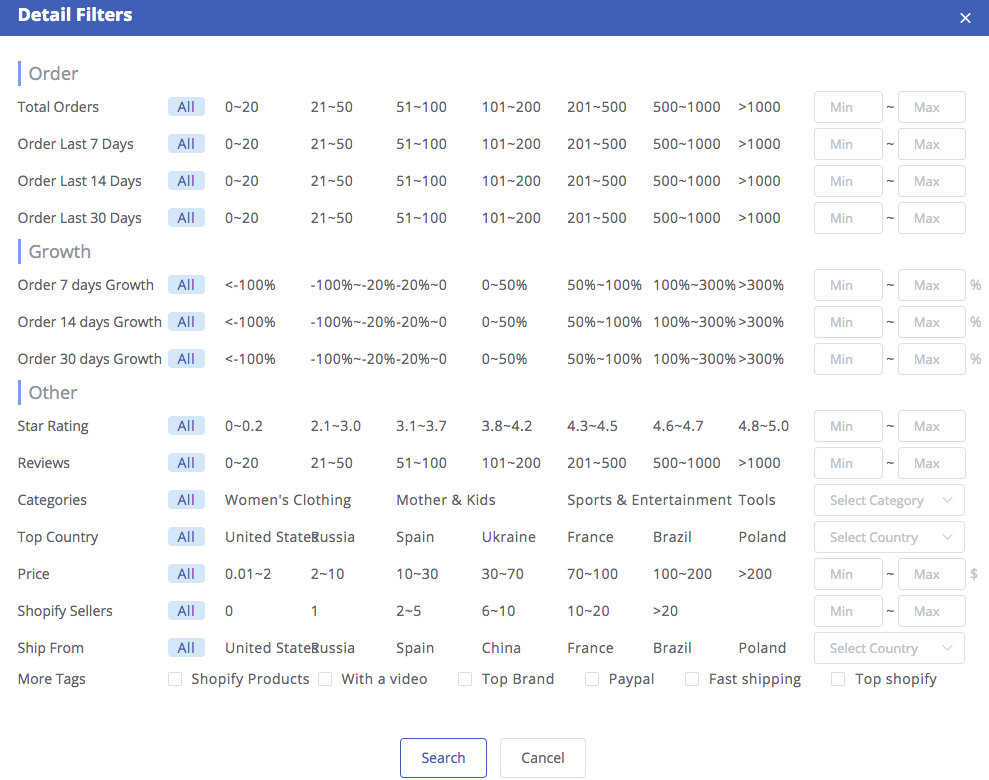Image resolution: width=989 pixels, height=780 pixels.
Task: Pick 10~30 Price range
Action: pos(418,574)
